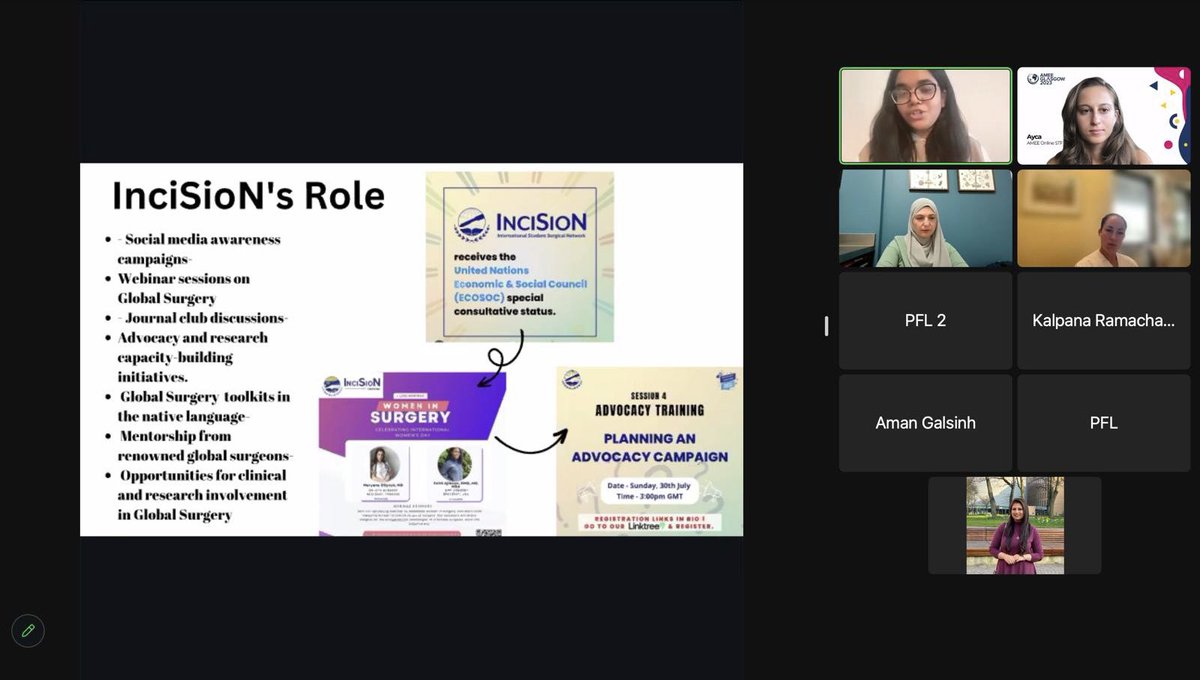Image resolution: width=1200 pixels, height=680 pixels.
Task: Click the panel divider handle beside shared screen
Action: pyautogui.click(x=826, y=326)
